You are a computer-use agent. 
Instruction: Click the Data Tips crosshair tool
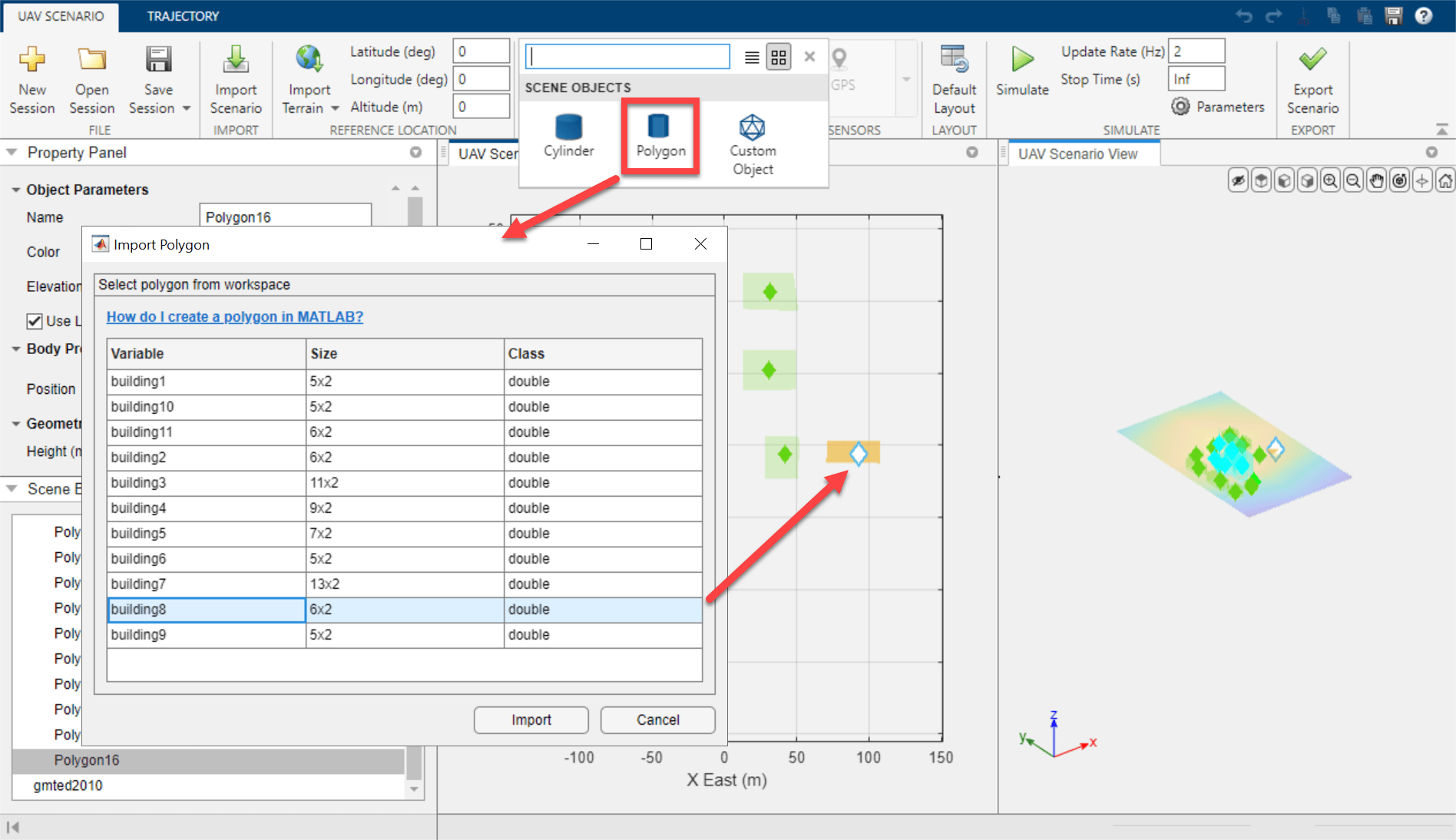pos(1422,181)
